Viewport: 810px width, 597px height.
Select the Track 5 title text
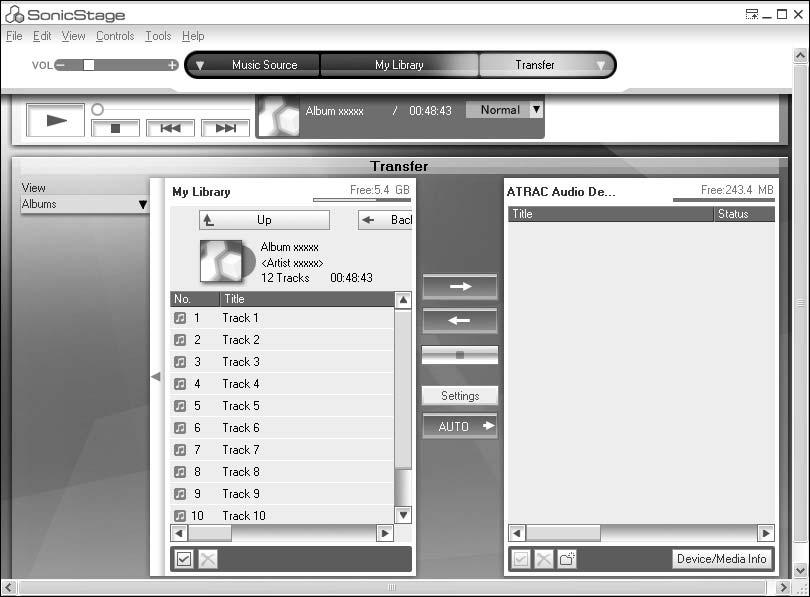tap(241, 406)
